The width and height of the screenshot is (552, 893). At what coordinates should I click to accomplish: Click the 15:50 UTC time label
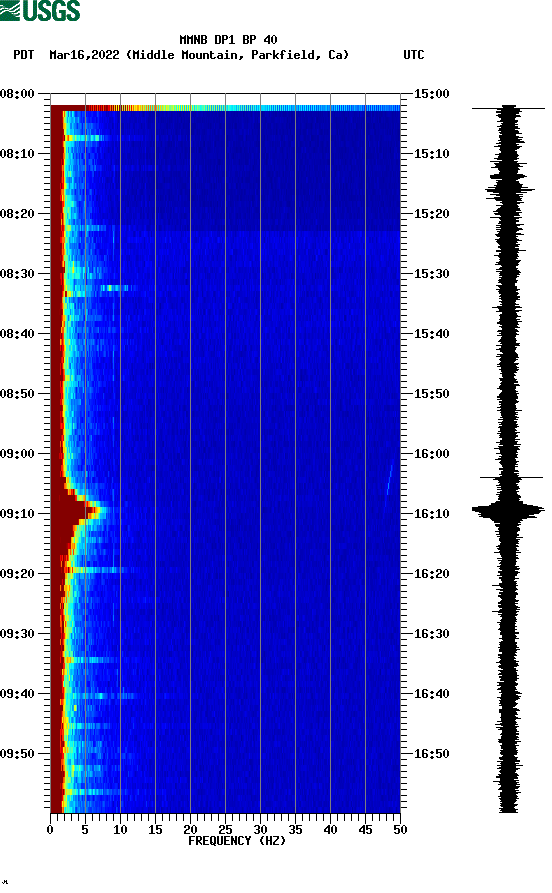point(431,394)
